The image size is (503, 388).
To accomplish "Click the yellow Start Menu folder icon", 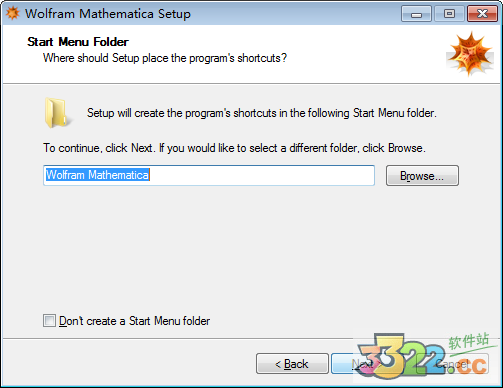I will coord(57,113).
